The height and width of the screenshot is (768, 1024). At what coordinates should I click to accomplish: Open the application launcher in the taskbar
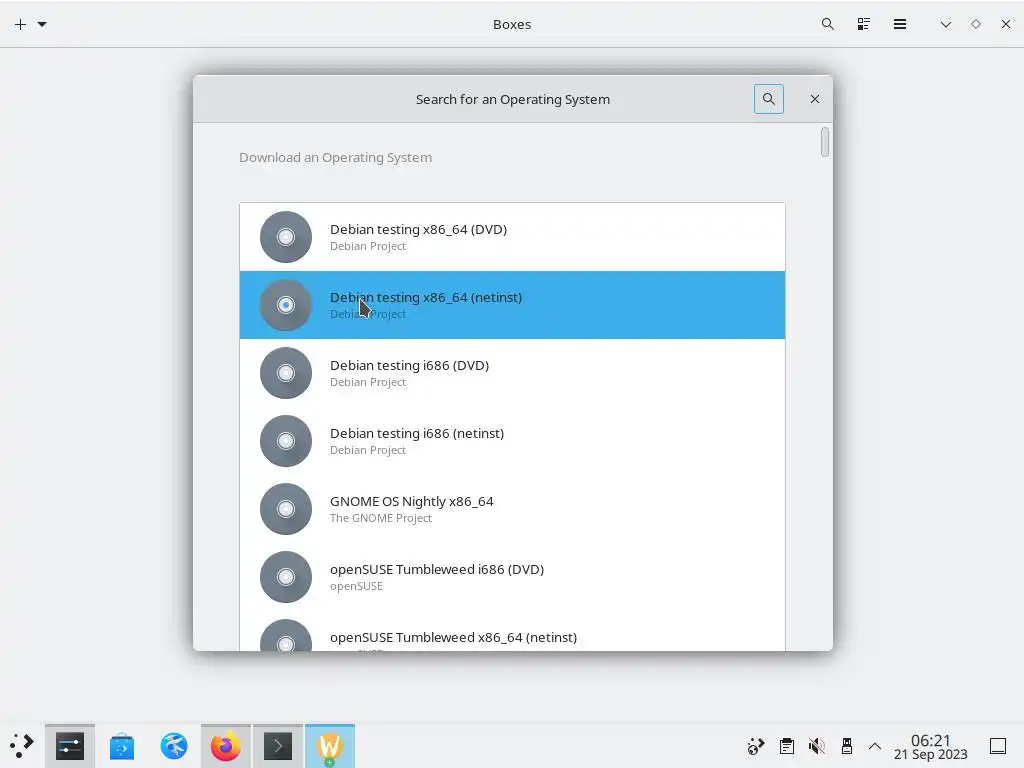(x=22, y=746)
